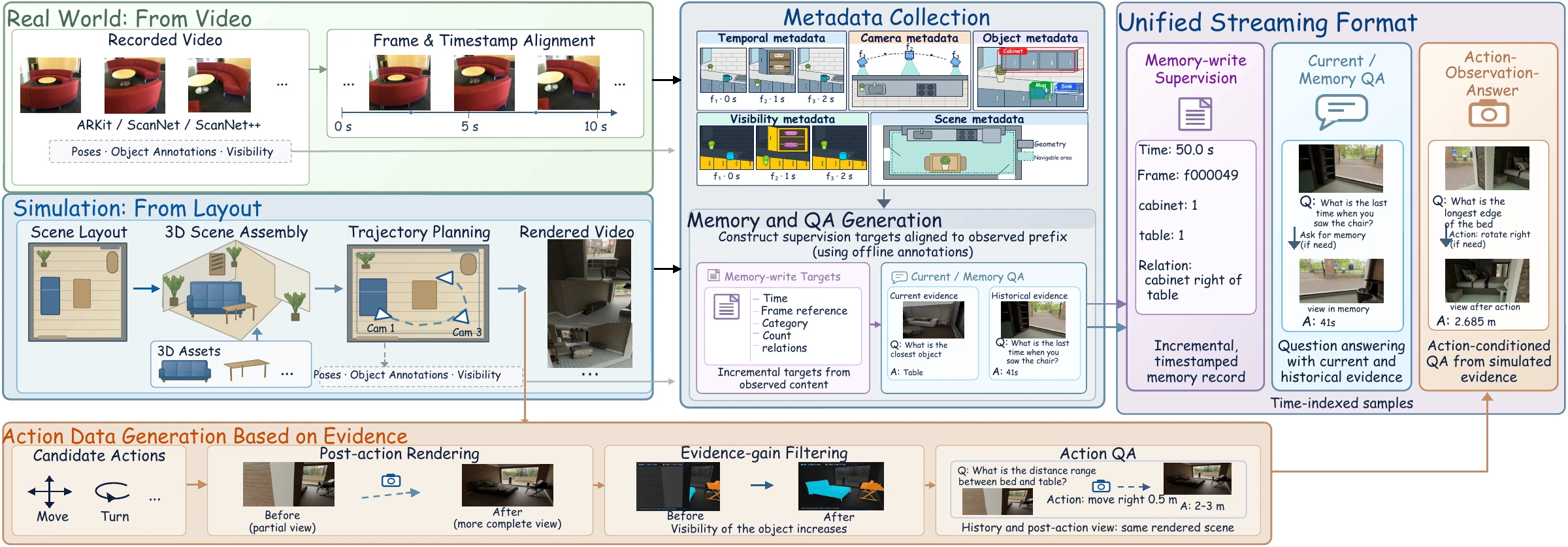Click the blue sofa in 3D Assets
1568x547 pixels.
click(x=185, y=371)
